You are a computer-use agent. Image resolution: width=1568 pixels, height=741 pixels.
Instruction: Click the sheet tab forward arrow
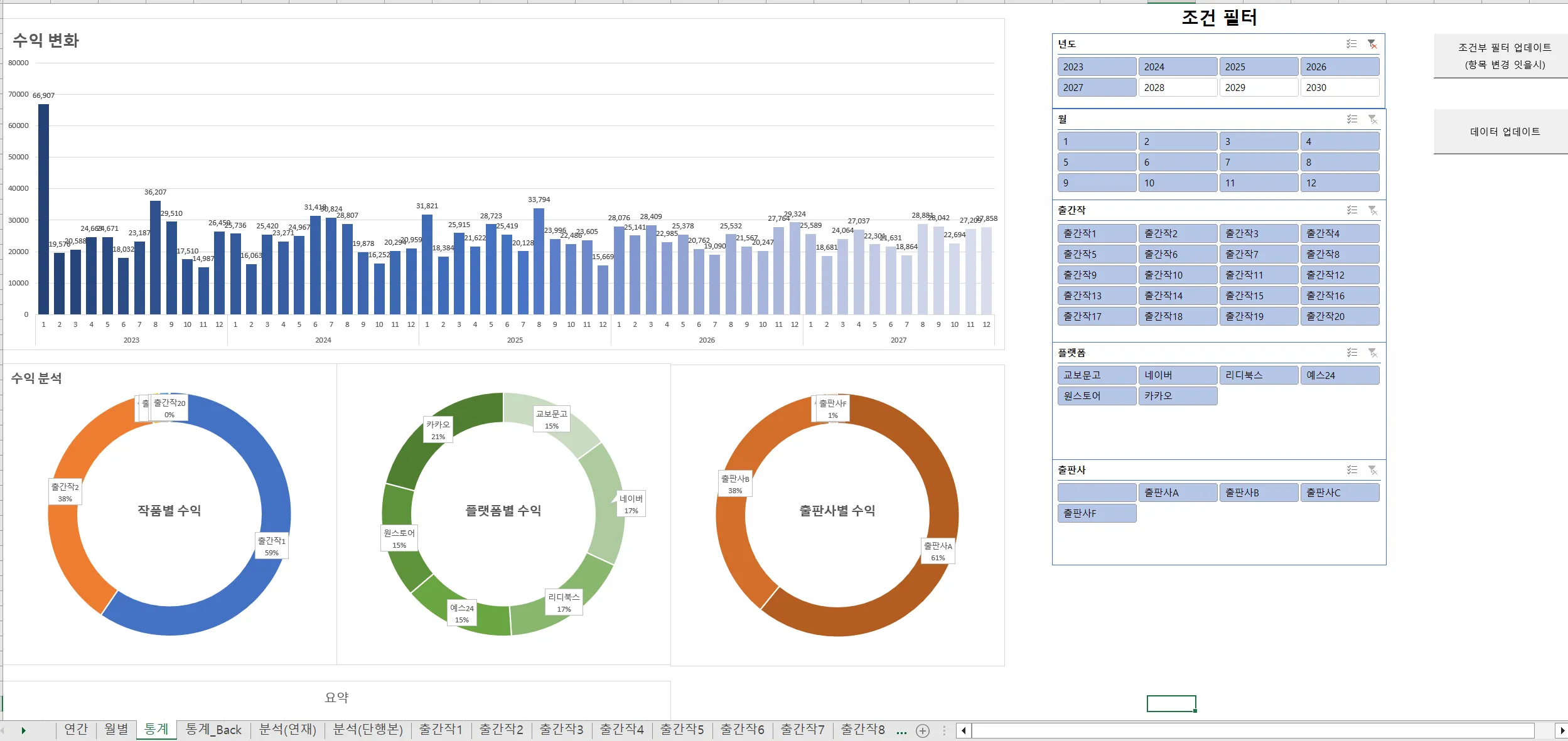point(23,730)
